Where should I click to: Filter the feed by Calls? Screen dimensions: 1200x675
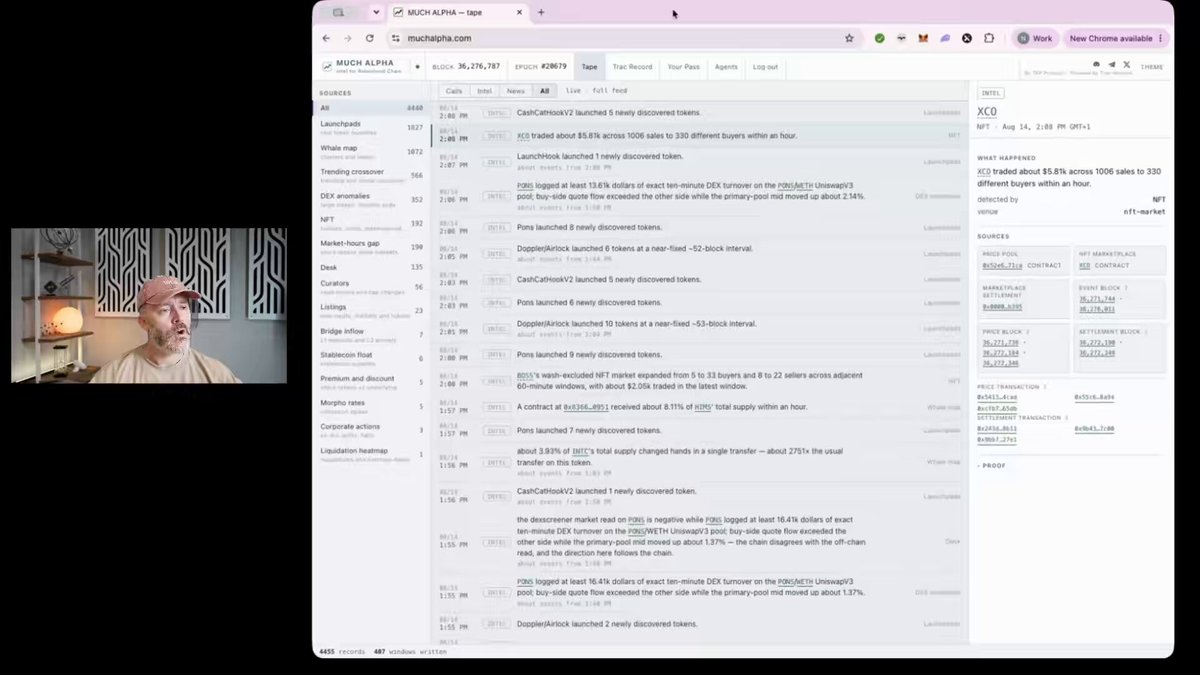(x=454, y=90)
